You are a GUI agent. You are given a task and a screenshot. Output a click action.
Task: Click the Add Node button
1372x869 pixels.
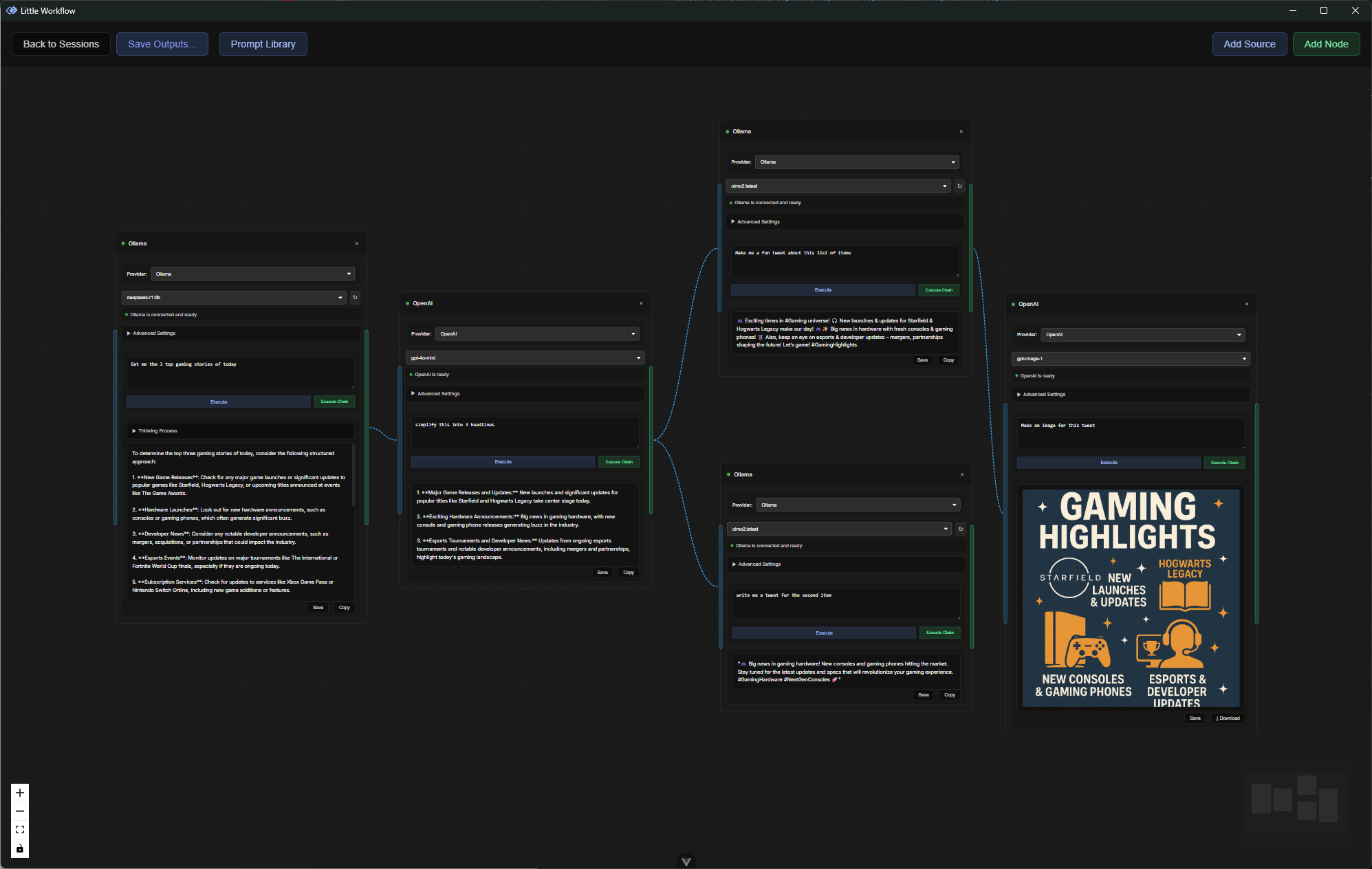coord(1325,44)
